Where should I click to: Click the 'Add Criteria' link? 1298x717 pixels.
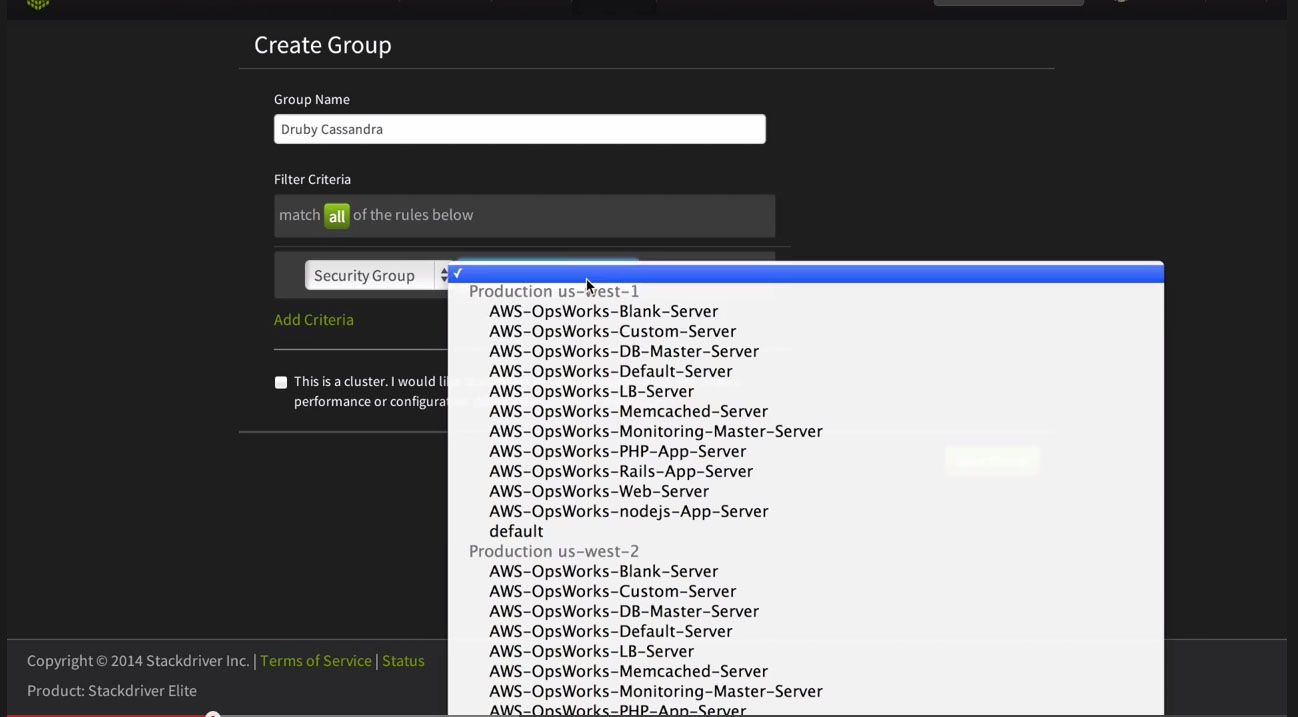click(x=313, y=319)
